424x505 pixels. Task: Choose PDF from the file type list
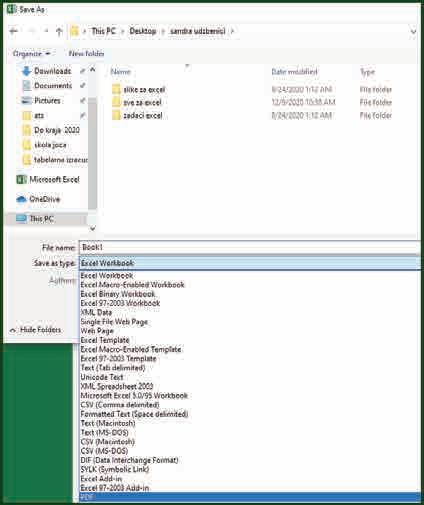[x=250, y=497]
